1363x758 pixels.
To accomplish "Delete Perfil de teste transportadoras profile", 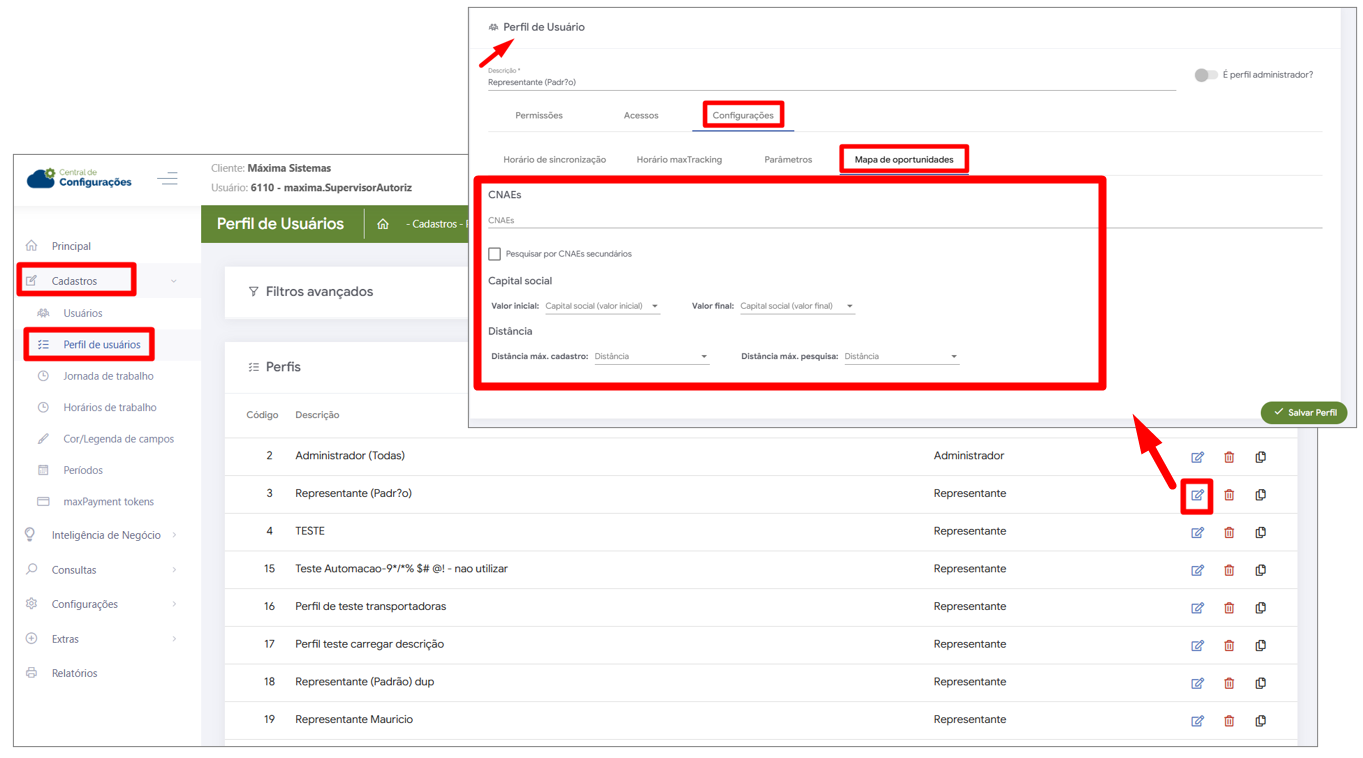I will 1229,608.
